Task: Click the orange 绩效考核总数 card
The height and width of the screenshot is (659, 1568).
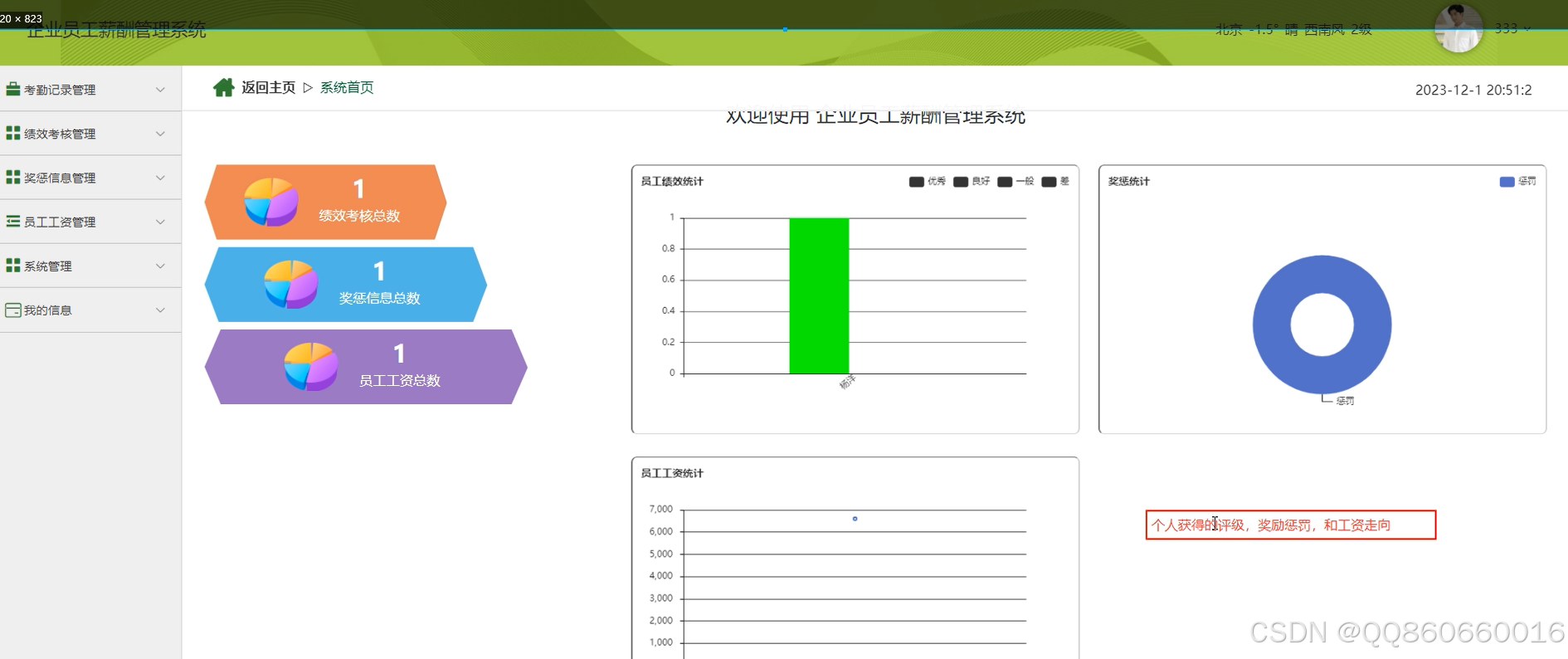Action: point(325,202)
